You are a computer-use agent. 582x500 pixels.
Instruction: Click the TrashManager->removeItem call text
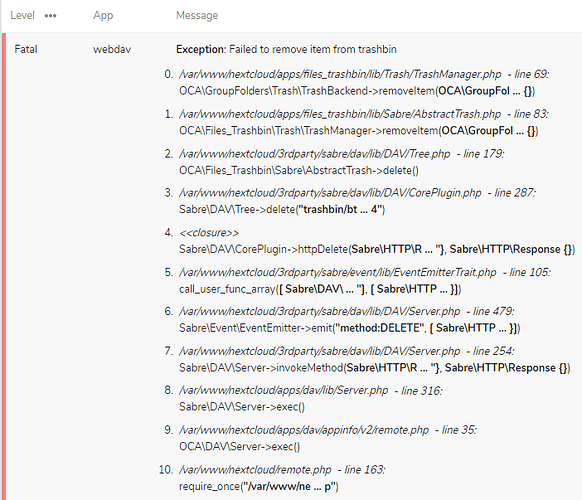[x=359, y=131]
